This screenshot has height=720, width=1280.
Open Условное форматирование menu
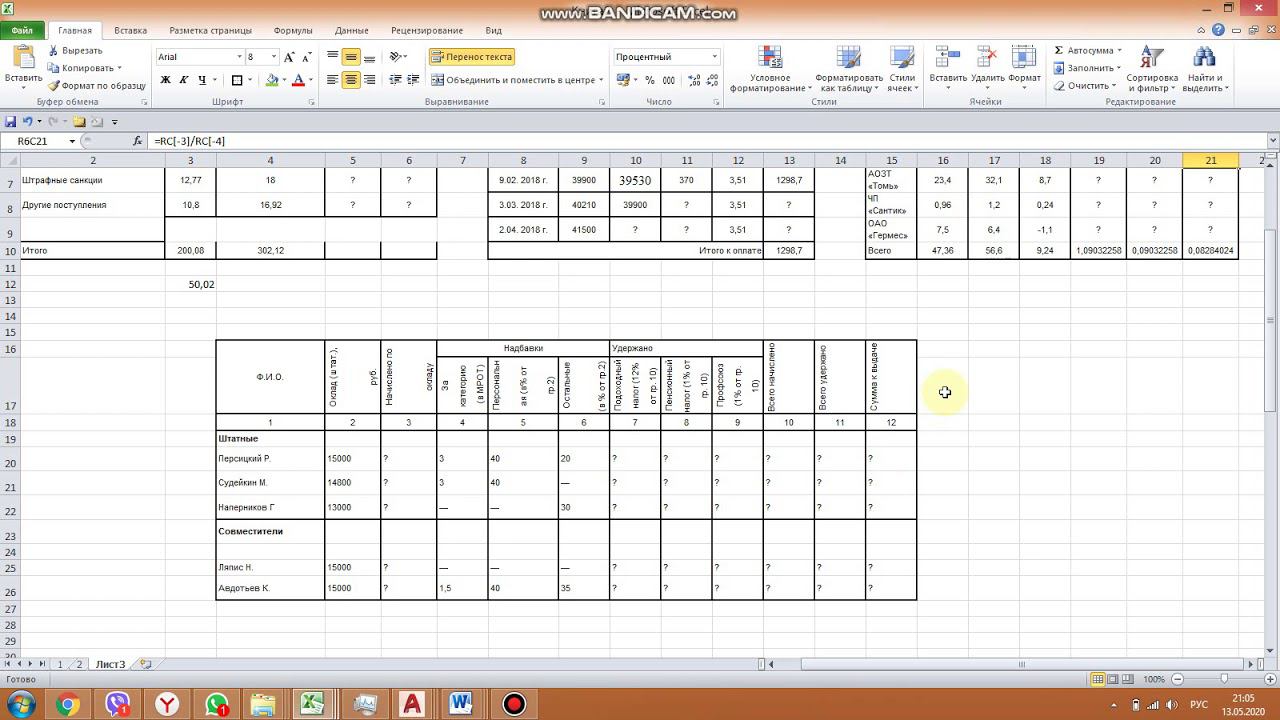[x=769, y=69]
